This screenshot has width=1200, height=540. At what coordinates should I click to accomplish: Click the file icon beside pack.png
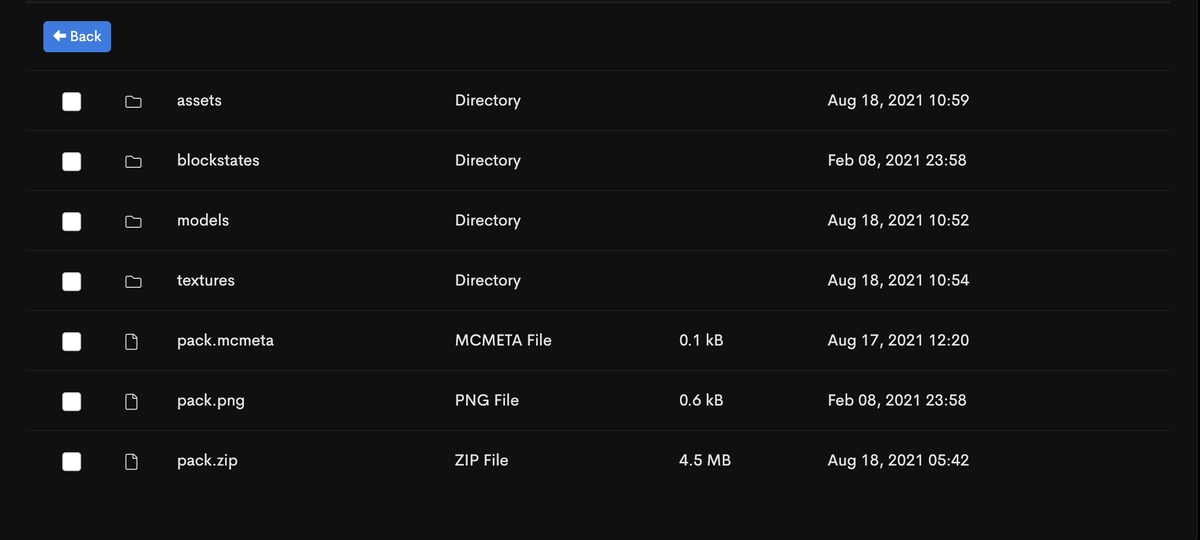click(131, 401)
